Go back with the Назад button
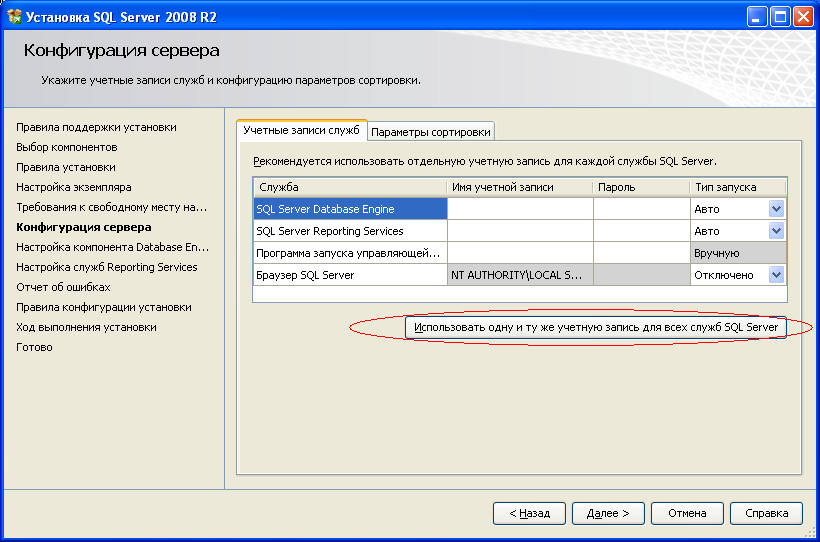The image size is (820, 542). [x=529, y=513]
